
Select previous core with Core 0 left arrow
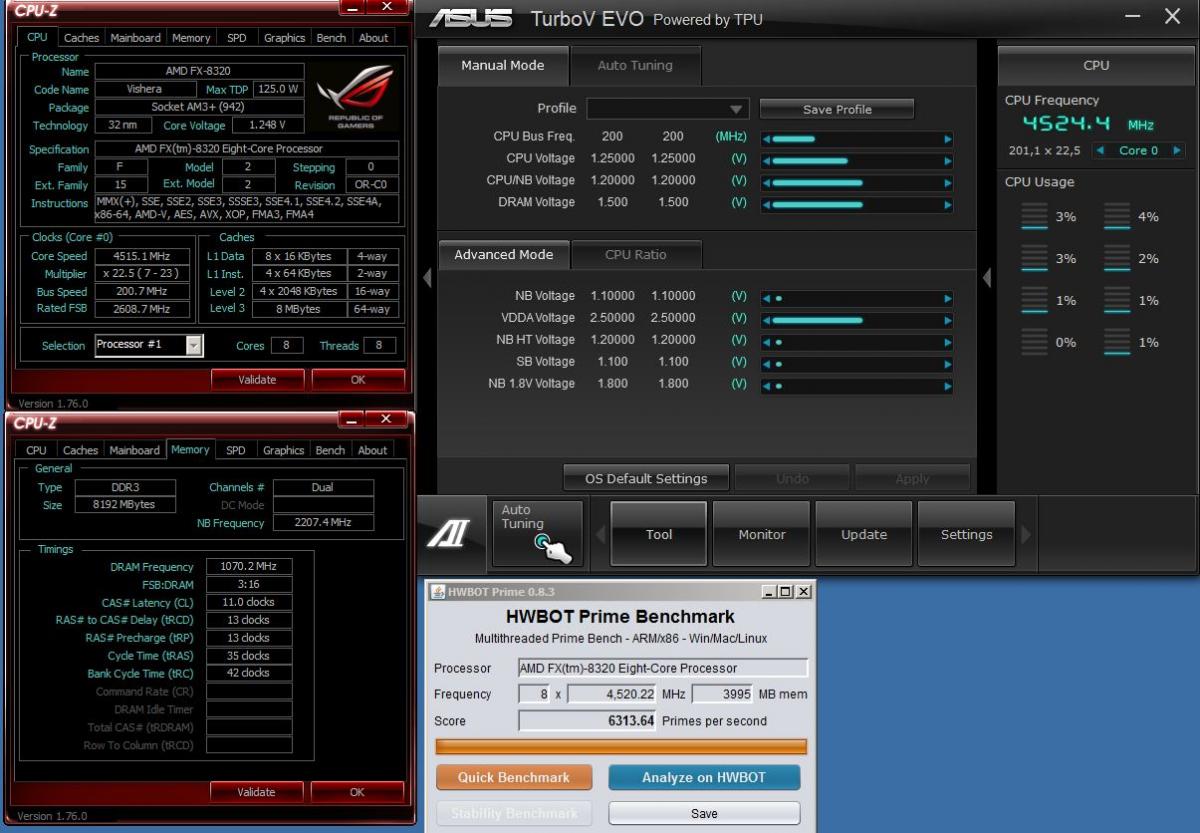[1100, 151]
